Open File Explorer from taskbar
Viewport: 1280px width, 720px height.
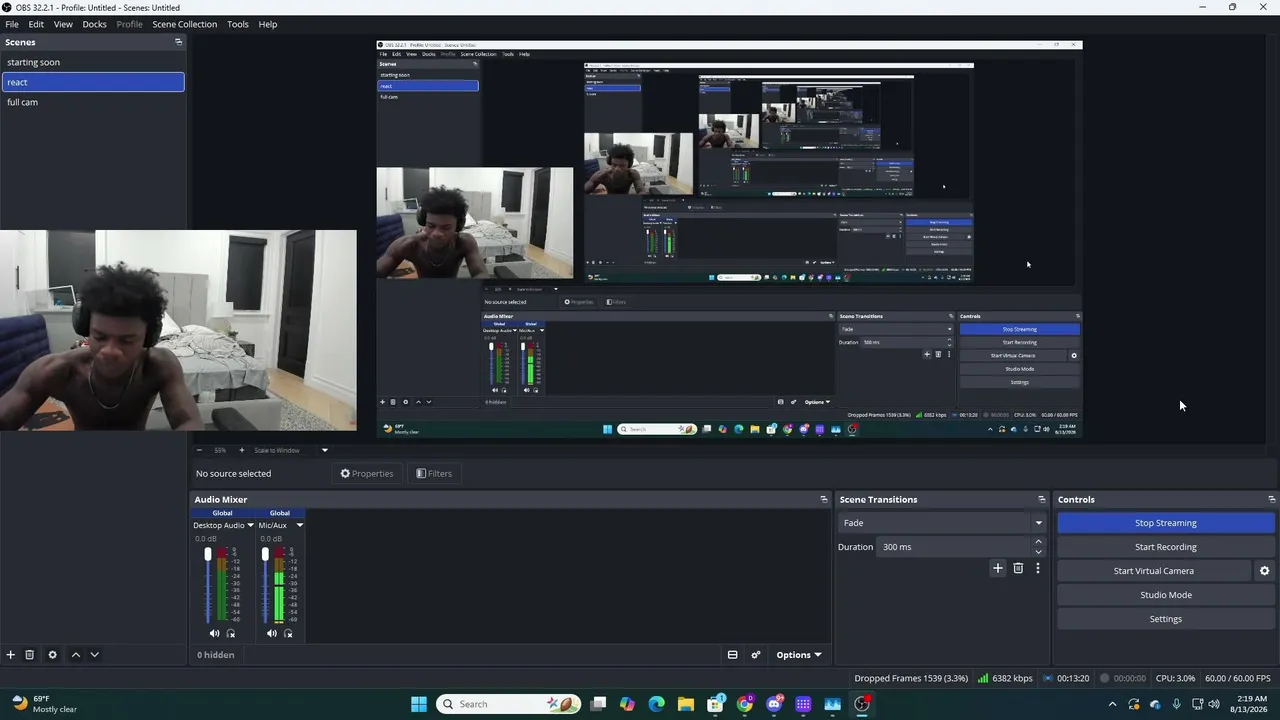(x=686, y=704)
